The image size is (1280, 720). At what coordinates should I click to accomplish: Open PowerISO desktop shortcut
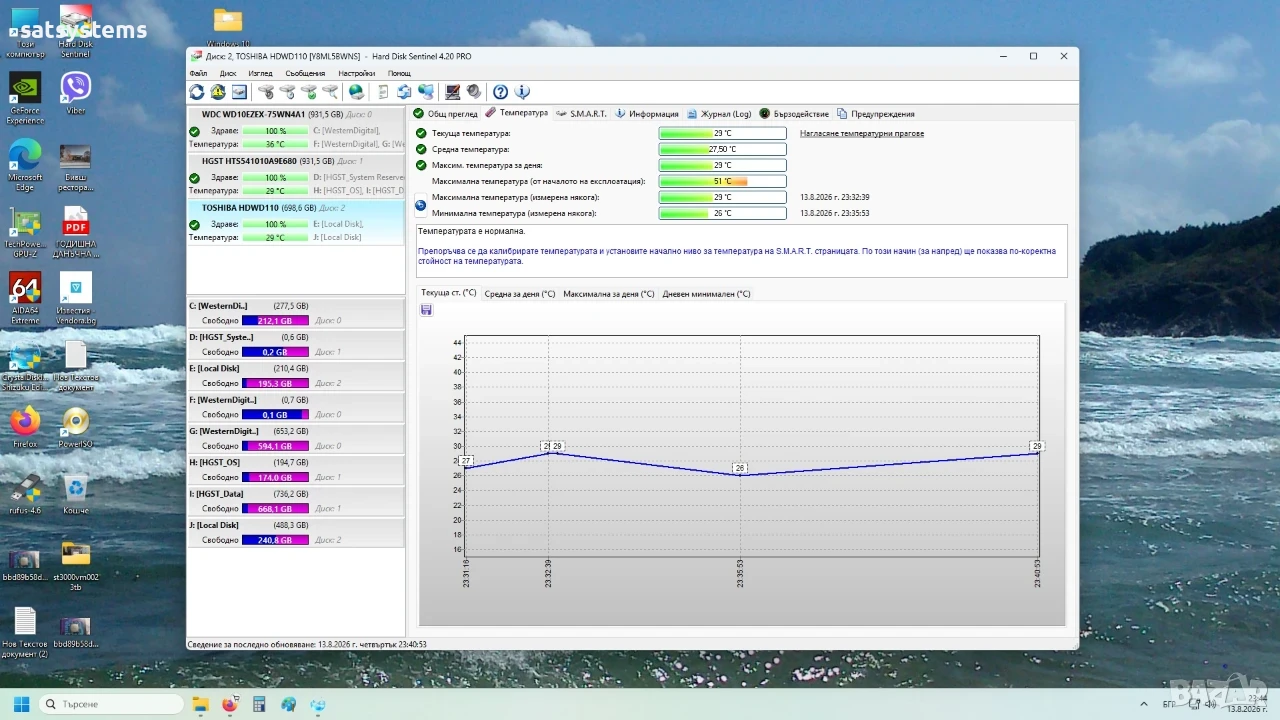click(75, 427)
